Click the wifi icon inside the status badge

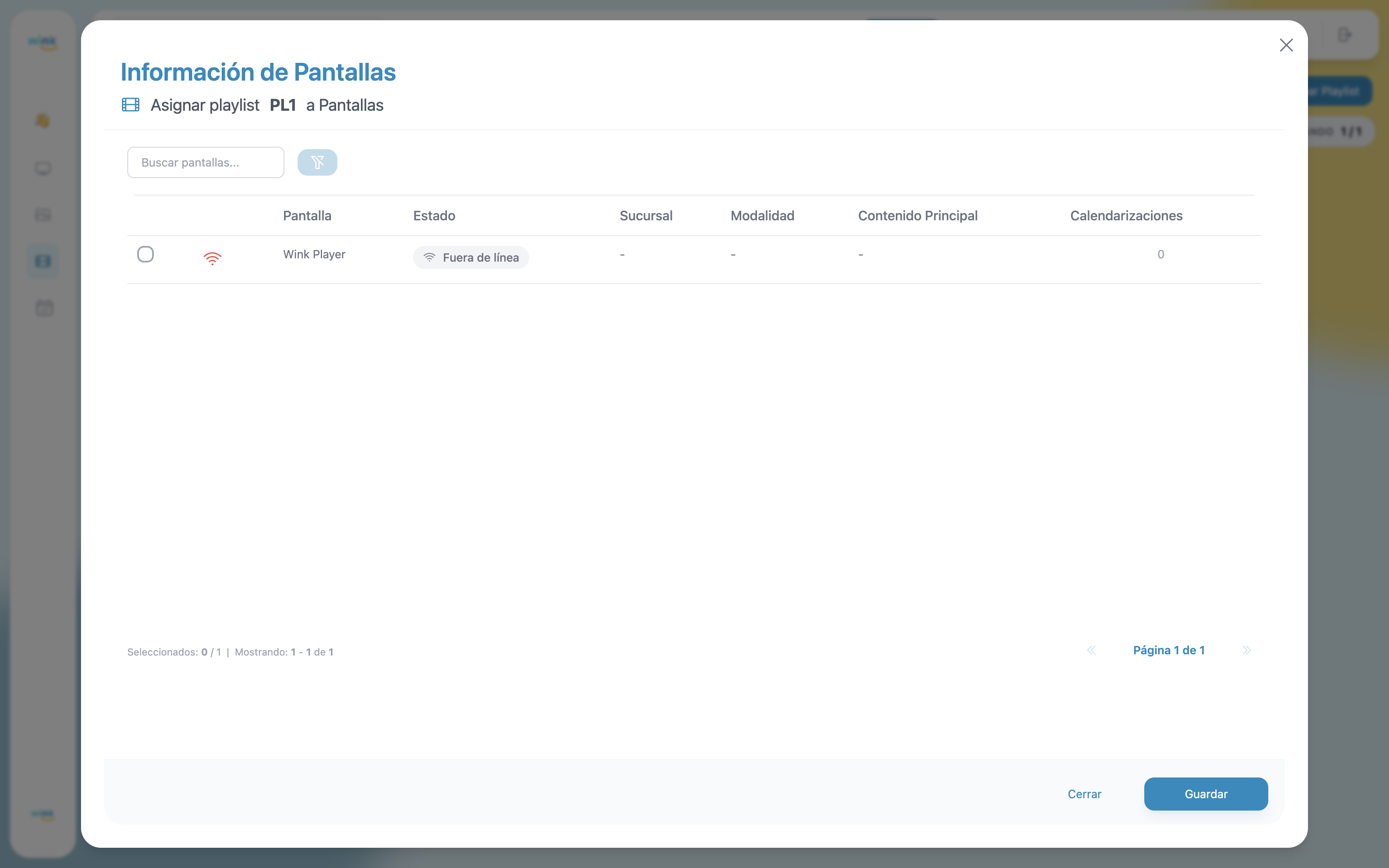pyautogui.click(x=429, y=257)
